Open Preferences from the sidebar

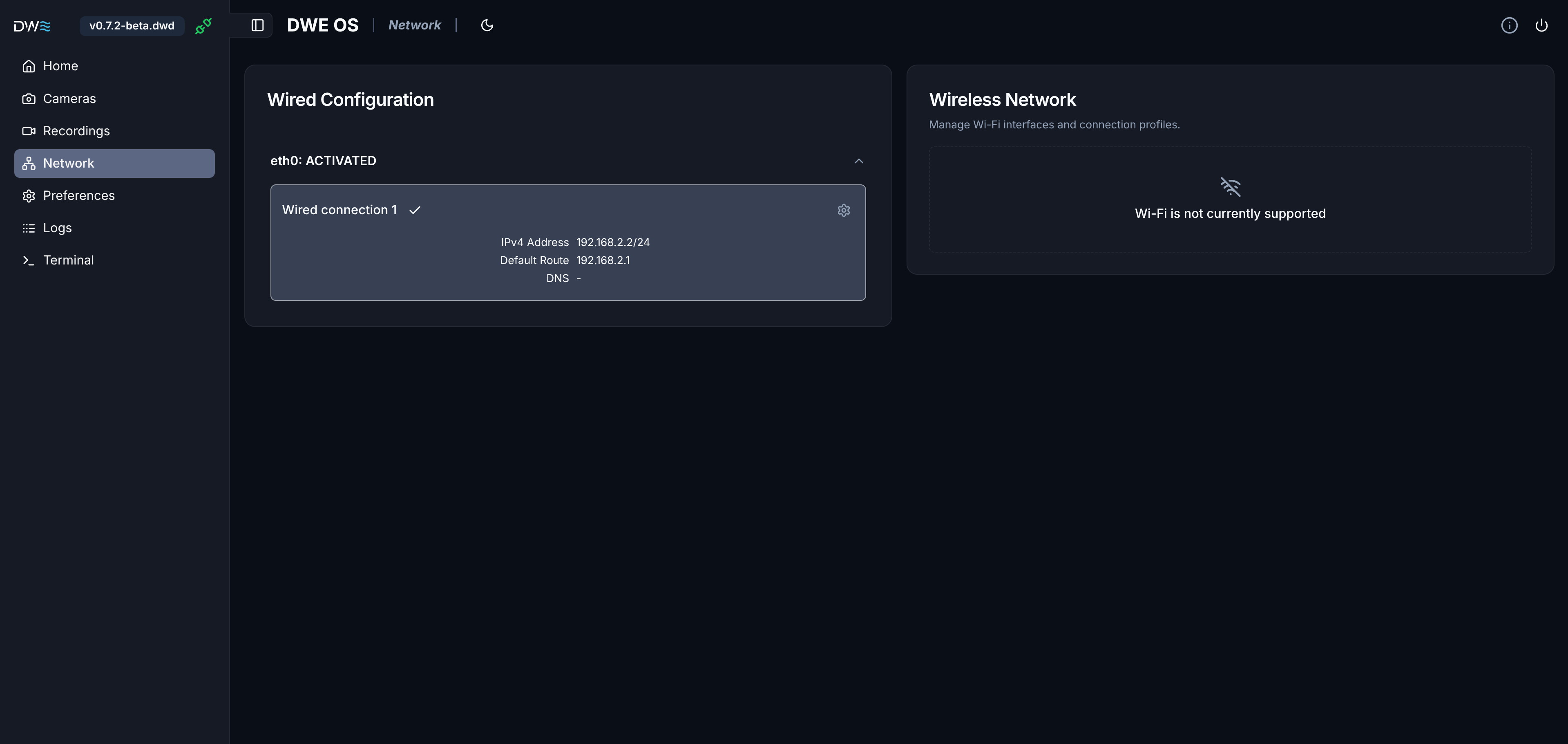pyautogui.click(x=114, y=195)
